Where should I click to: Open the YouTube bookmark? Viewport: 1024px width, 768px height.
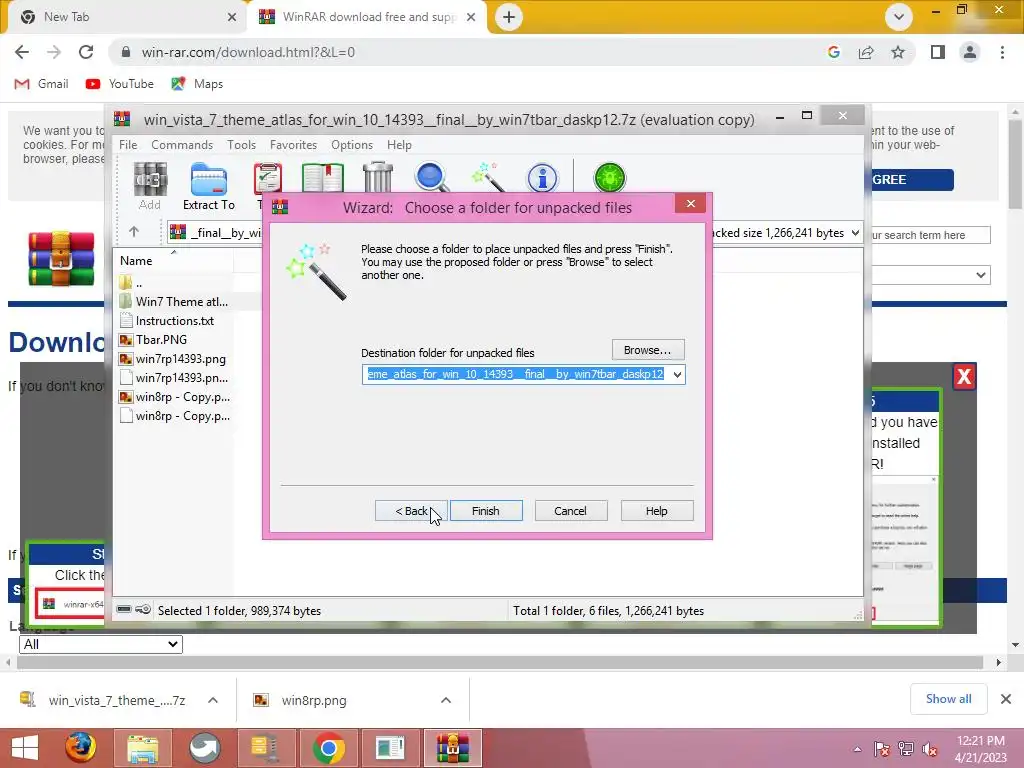[120, 84]
